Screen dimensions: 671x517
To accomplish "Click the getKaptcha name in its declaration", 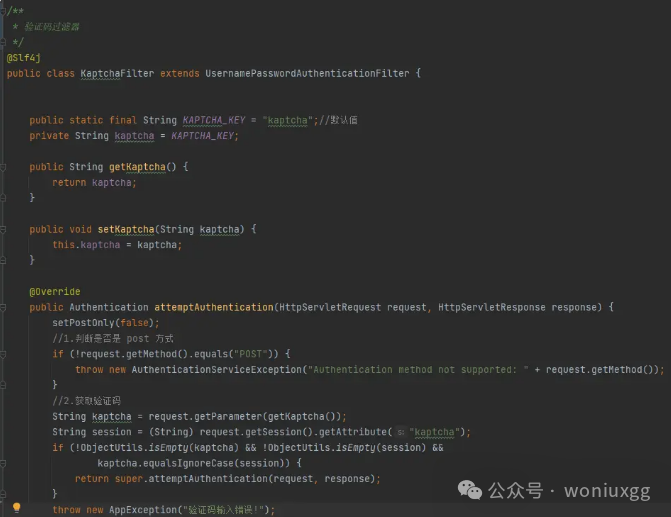I will coord(137,167).
